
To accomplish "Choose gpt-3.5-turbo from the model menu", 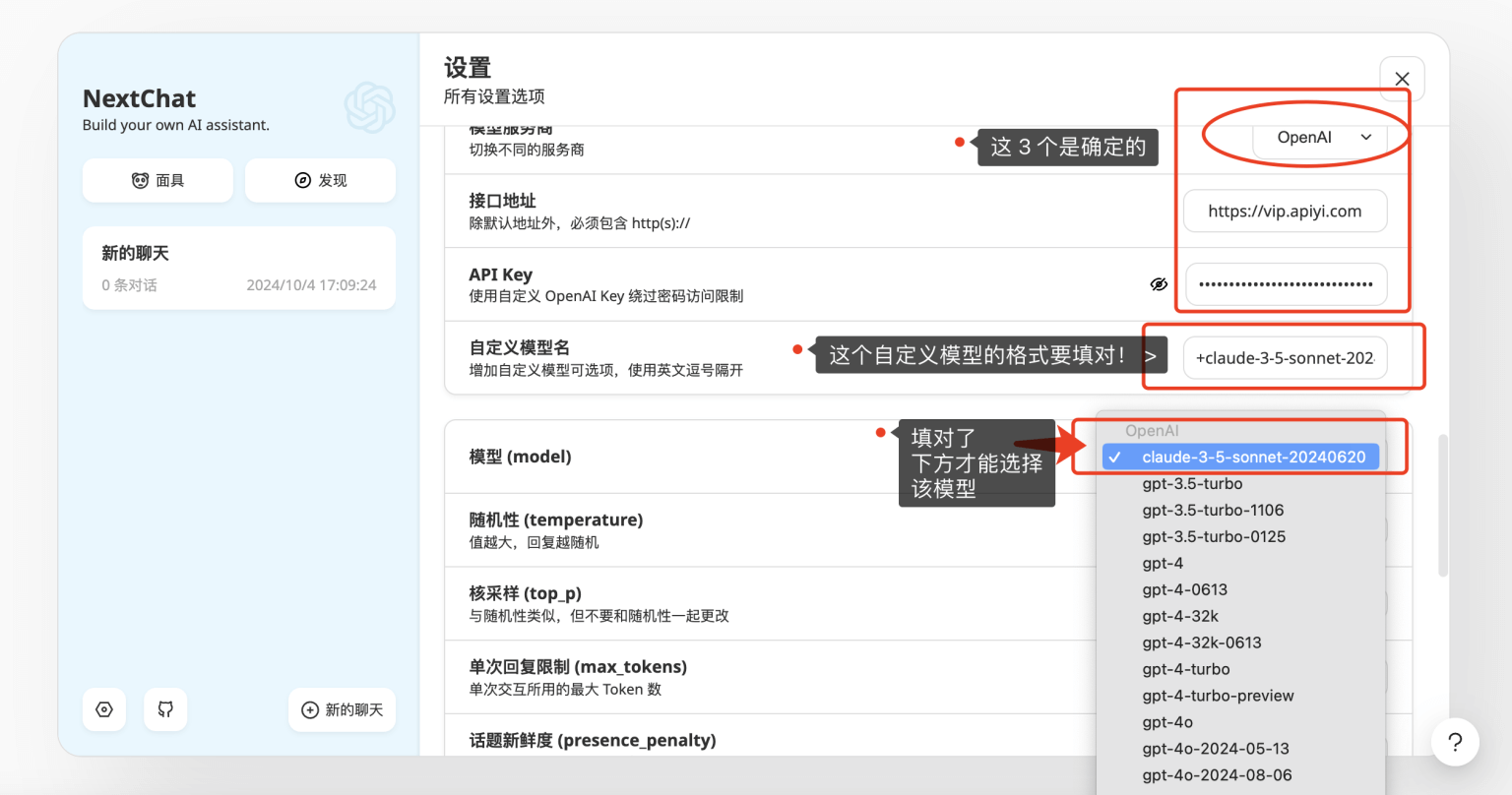I will (x=1191, y=483).
